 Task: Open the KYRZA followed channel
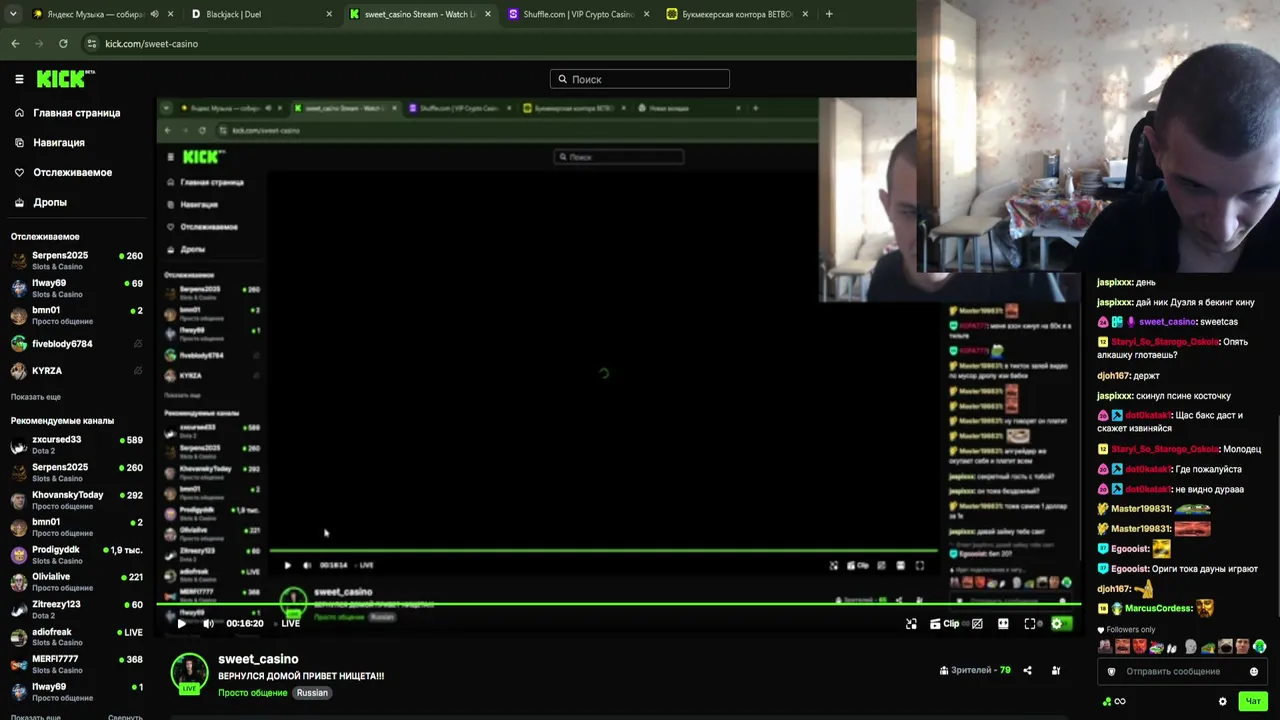76,371
